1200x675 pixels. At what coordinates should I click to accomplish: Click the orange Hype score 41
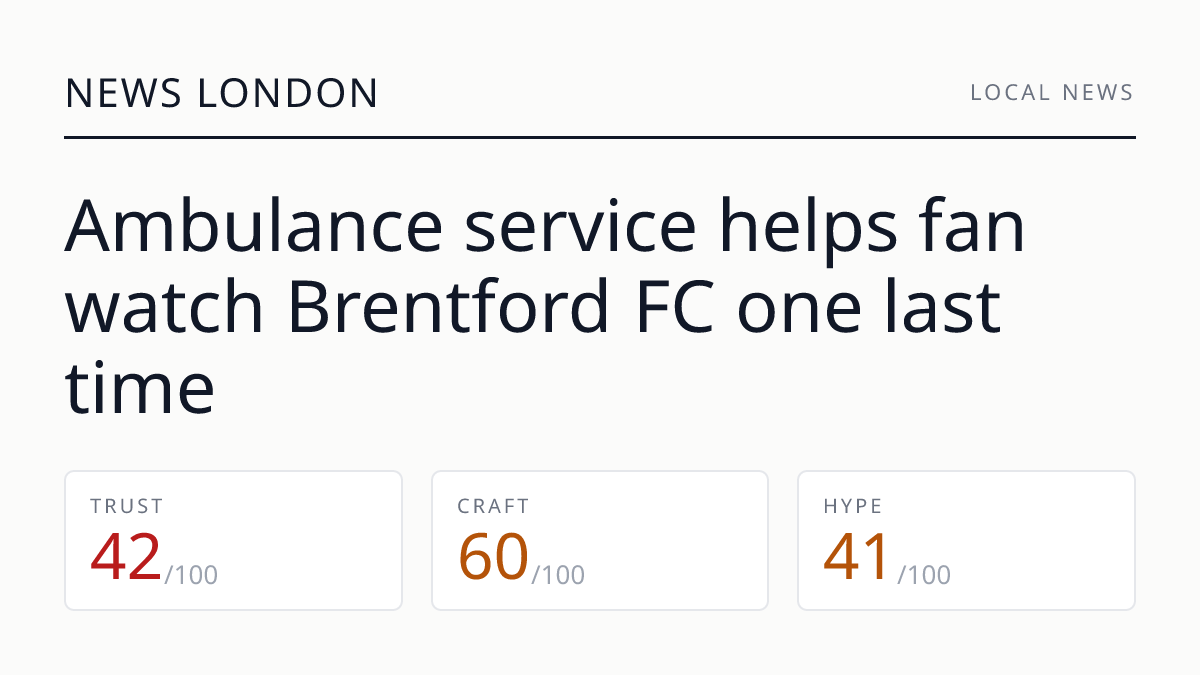pyautogui.click(x=857, y=557)
